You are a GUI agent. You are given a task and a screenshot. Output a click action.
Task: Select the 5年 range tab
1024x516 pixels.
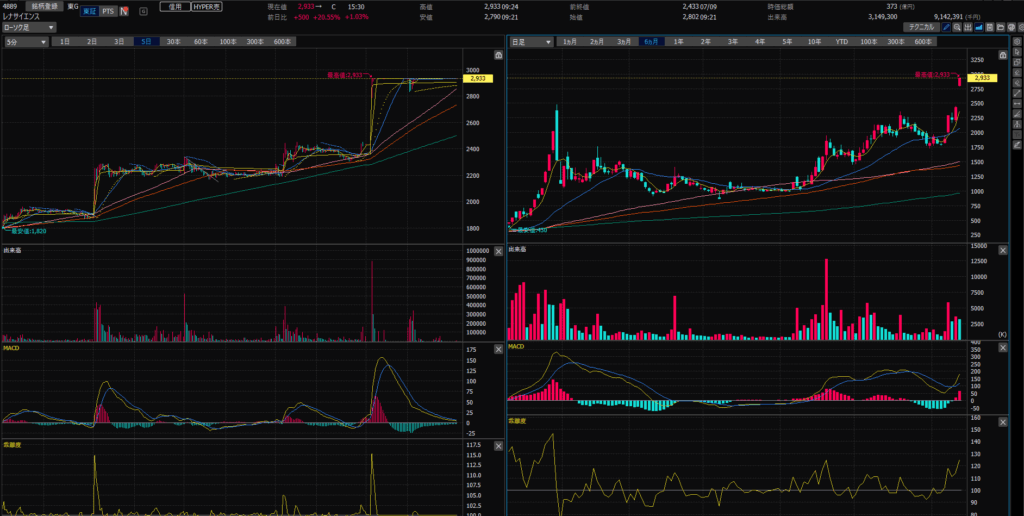788,42
